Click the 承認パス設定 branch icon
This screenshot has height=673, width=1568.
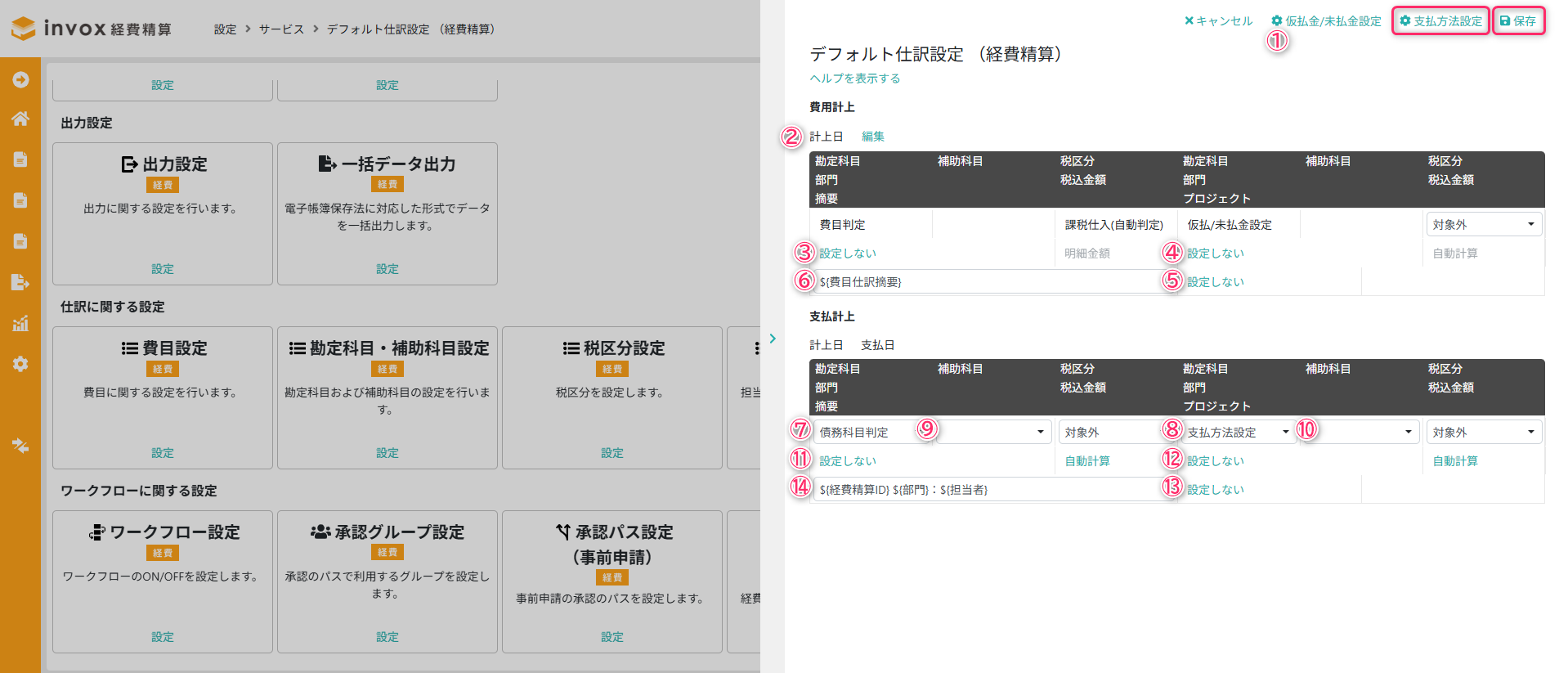[562, 532]
